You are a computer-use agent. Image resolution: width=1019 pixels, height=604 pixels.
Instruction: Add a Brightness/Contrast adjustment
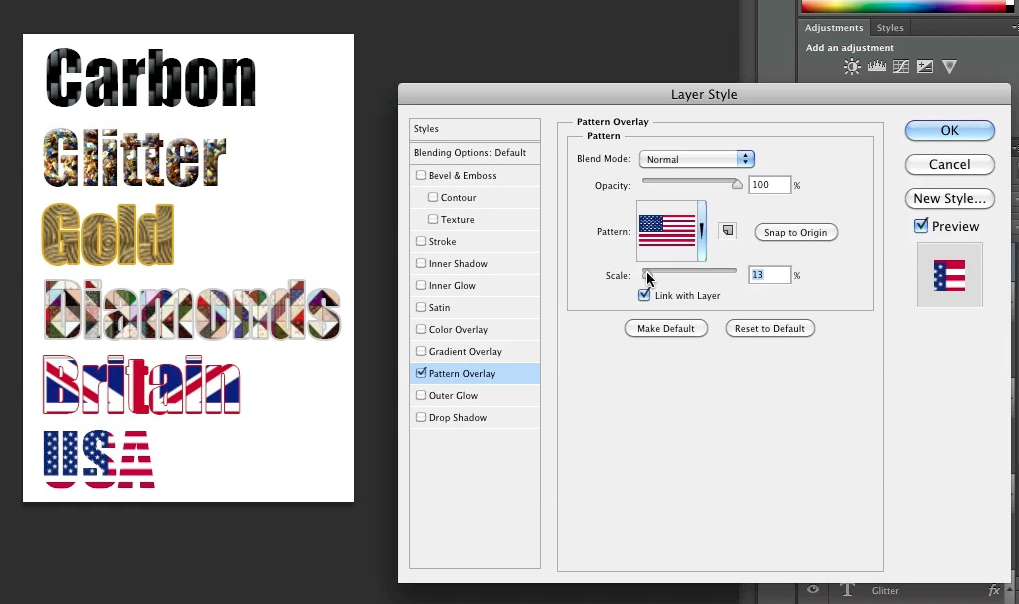pos(852,66)
